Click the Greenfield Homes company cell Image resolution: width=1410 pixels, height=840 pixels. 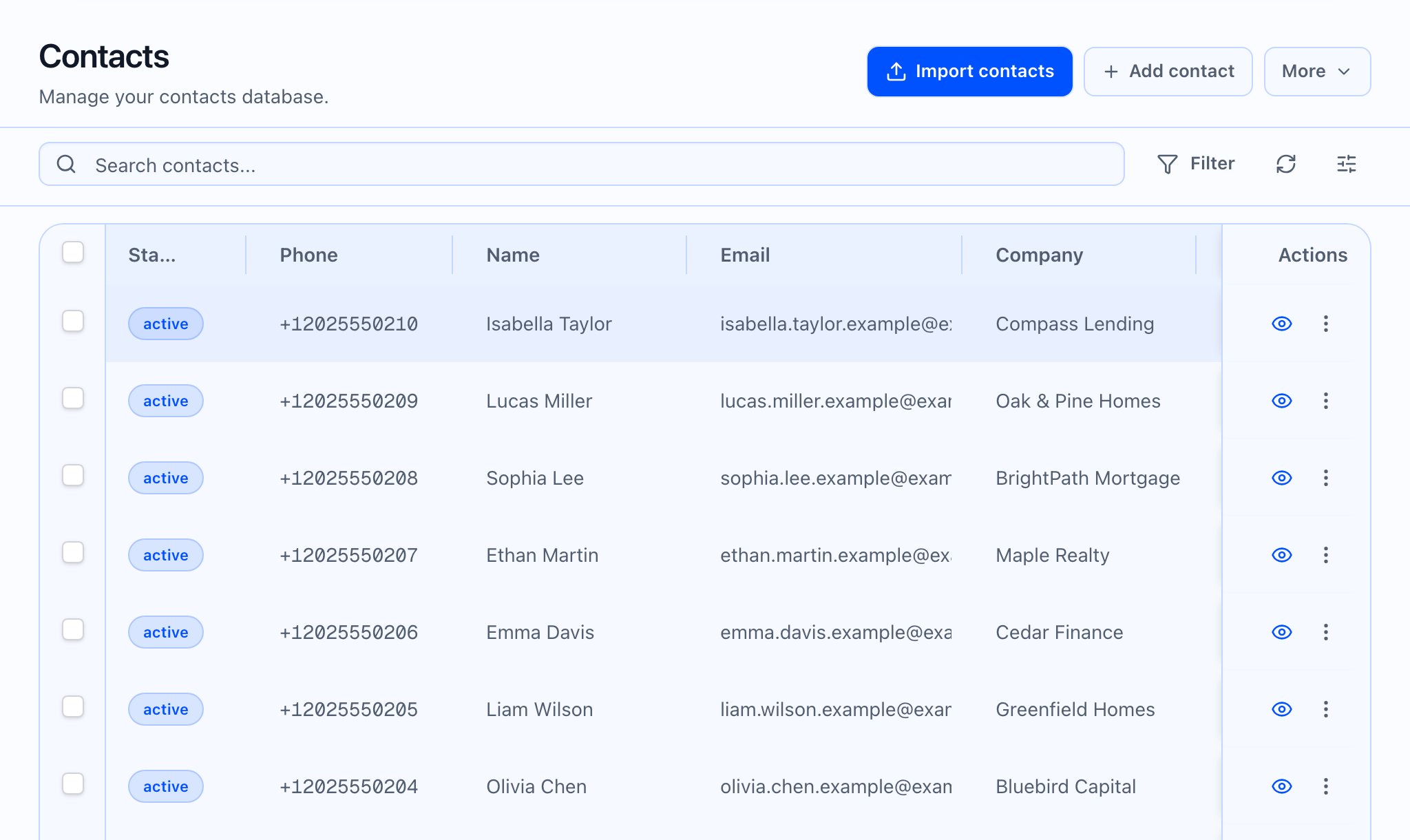click(1075, 709)
